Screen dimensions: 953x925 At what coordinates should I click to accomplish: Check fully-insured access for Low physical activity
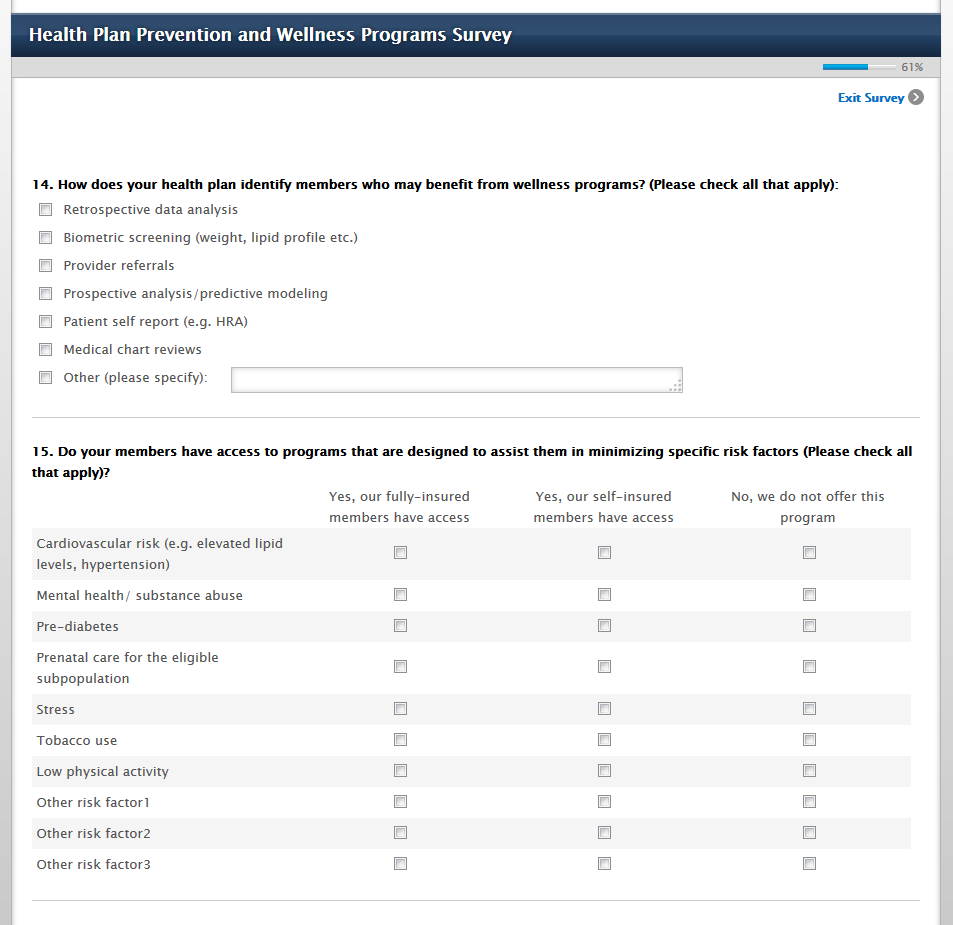(x=401, y=771)
